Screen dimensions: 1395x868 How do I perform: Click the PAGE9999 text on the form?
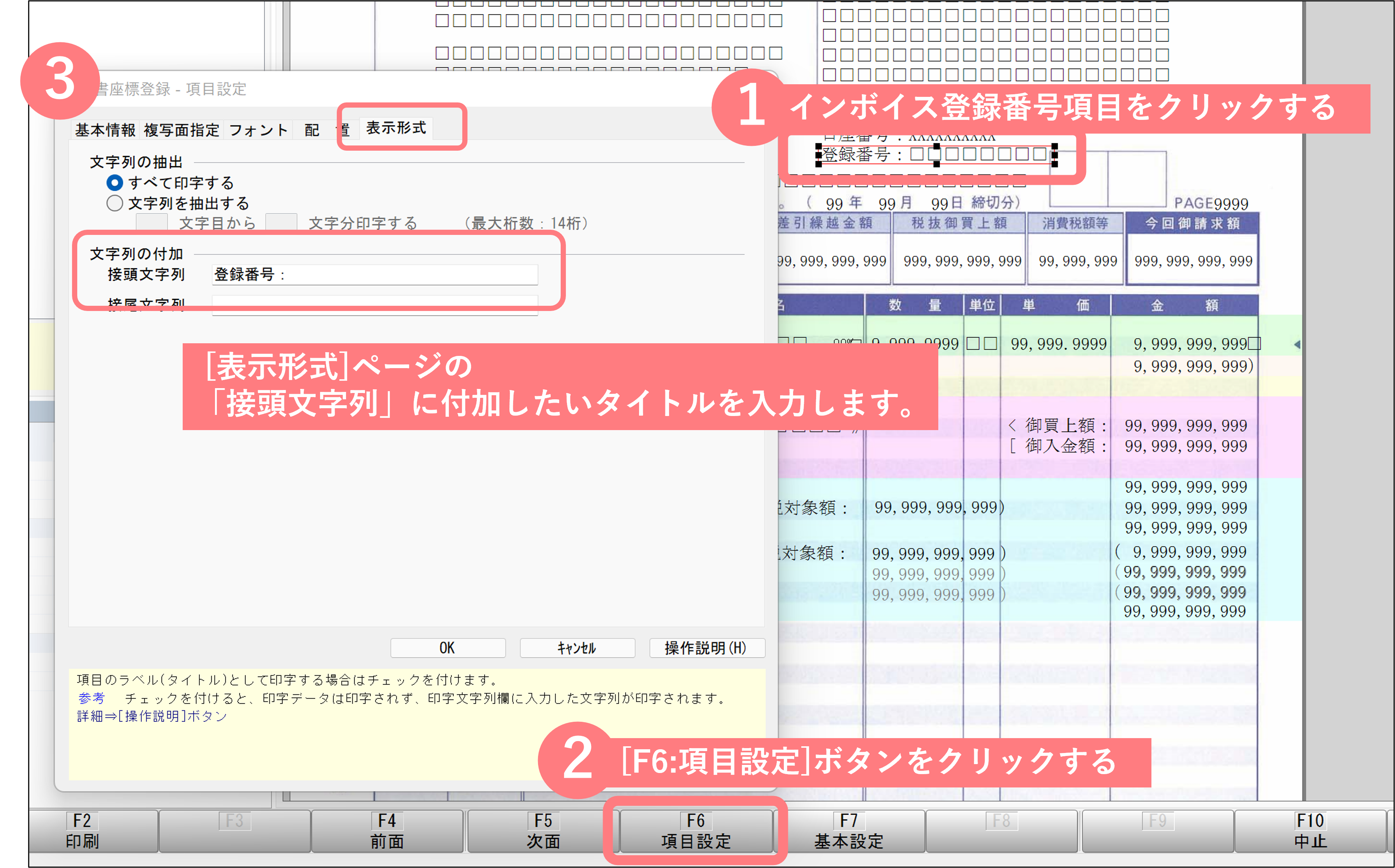point(1211,203)
